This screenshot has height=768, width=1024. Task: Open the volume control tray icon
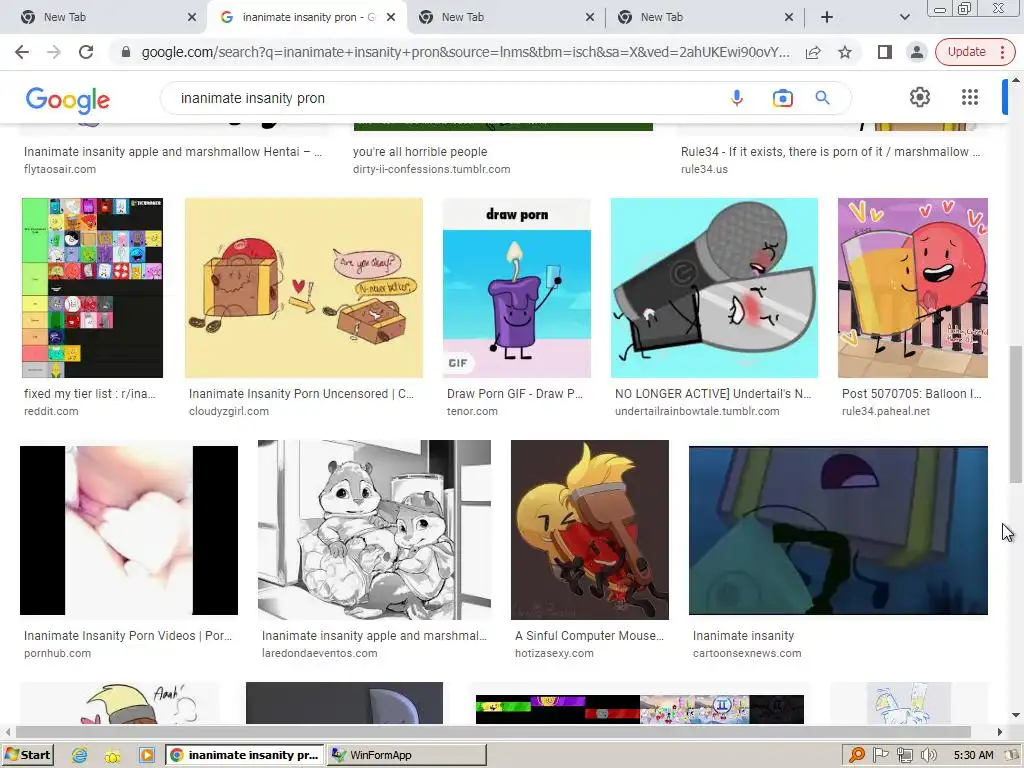coord(928,755)
